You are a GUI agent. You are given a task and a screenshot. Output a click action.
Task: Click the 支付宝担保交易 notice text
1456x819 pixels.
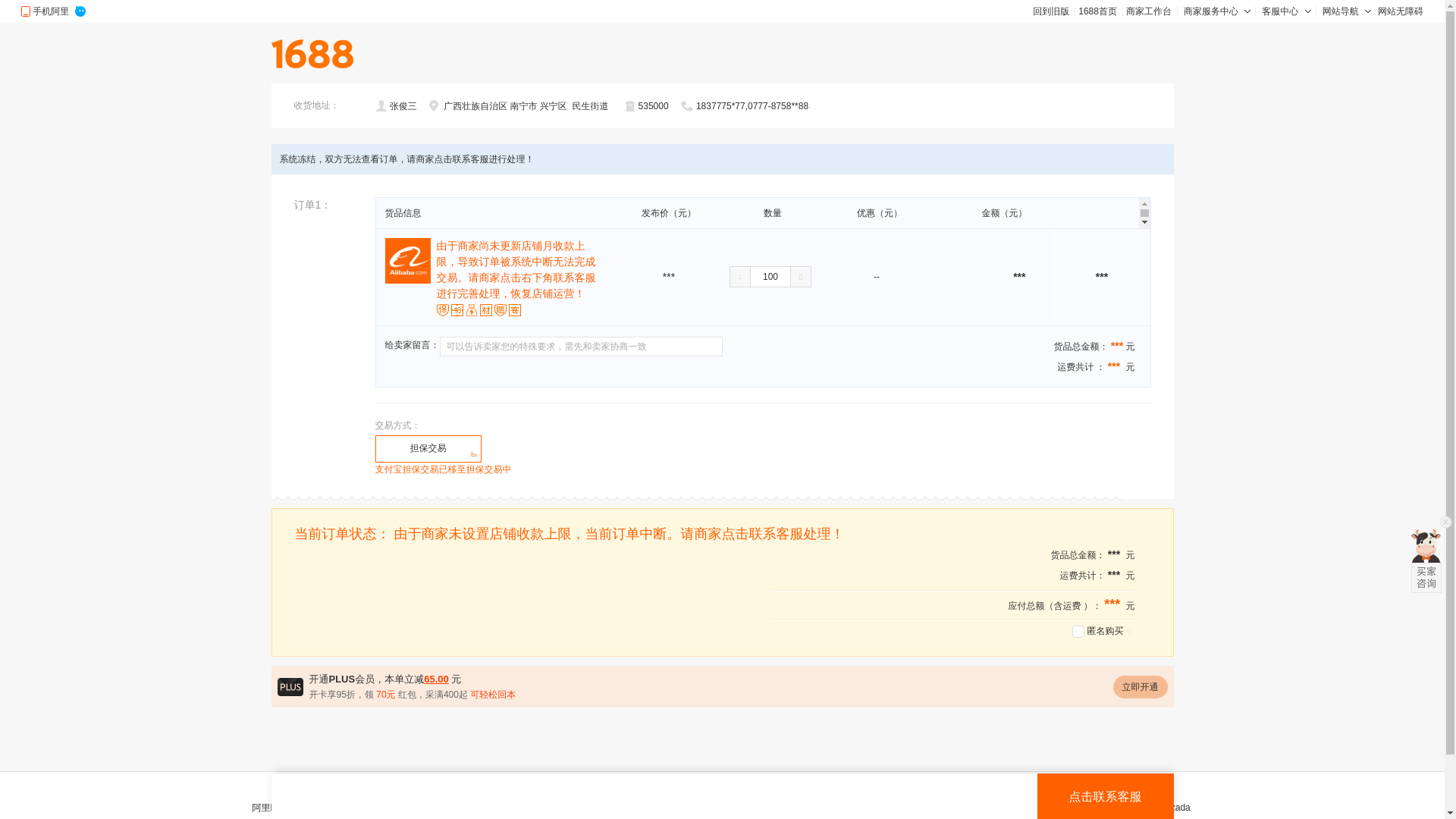(443, 469)
